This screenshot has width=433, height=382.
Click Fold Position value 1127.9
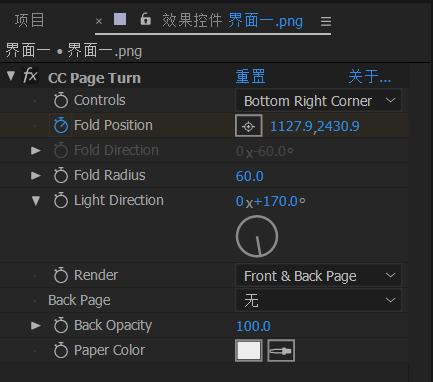coord(291,126)
